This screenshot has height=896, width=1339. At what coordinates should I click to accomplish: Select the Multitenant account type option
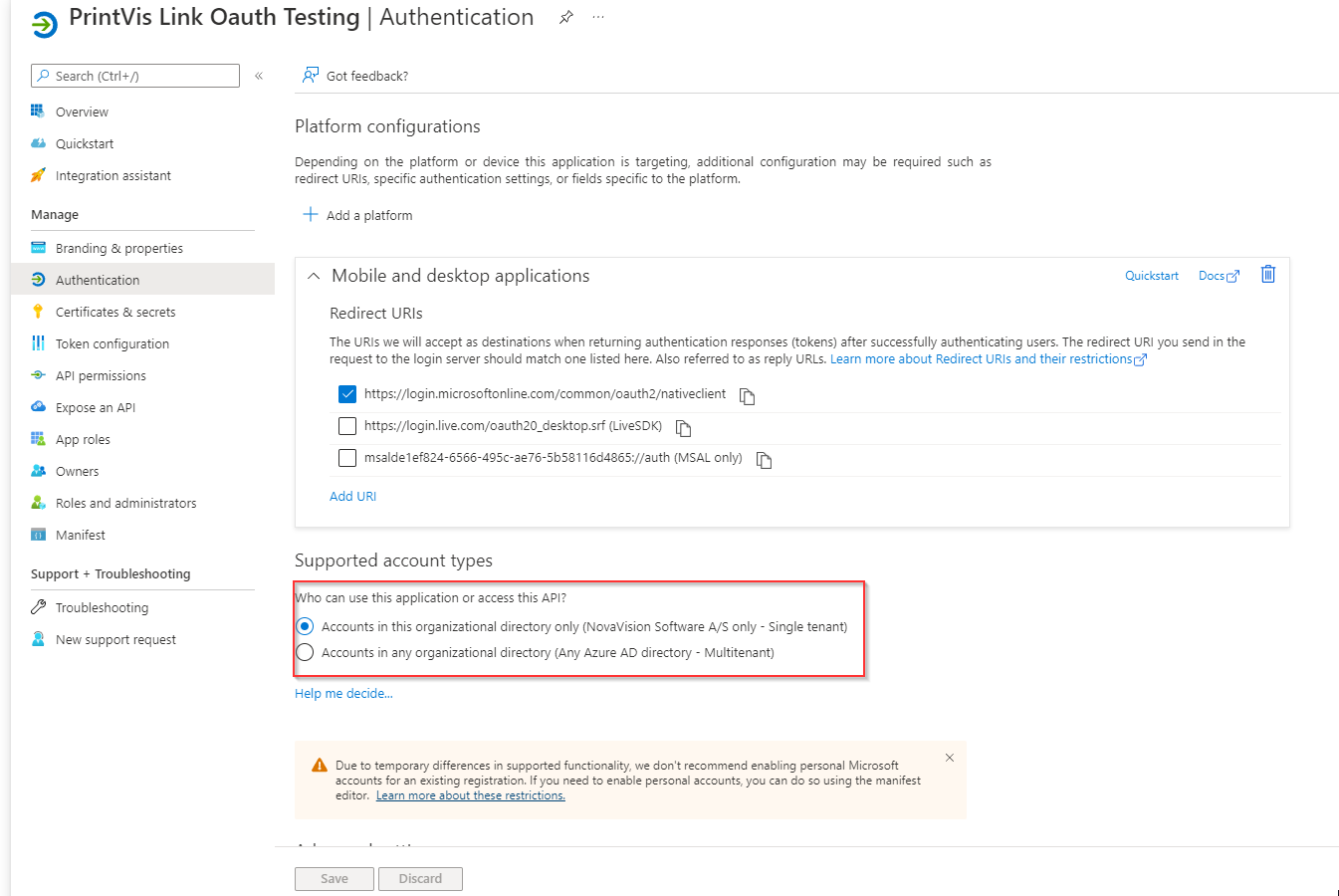(306, 652)
